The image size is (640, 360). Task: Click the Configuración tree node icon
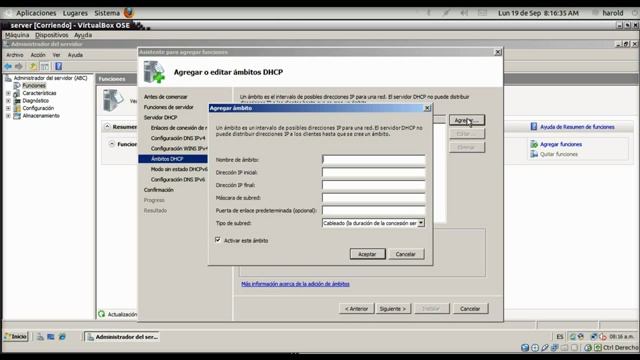(x=17, y=108)
